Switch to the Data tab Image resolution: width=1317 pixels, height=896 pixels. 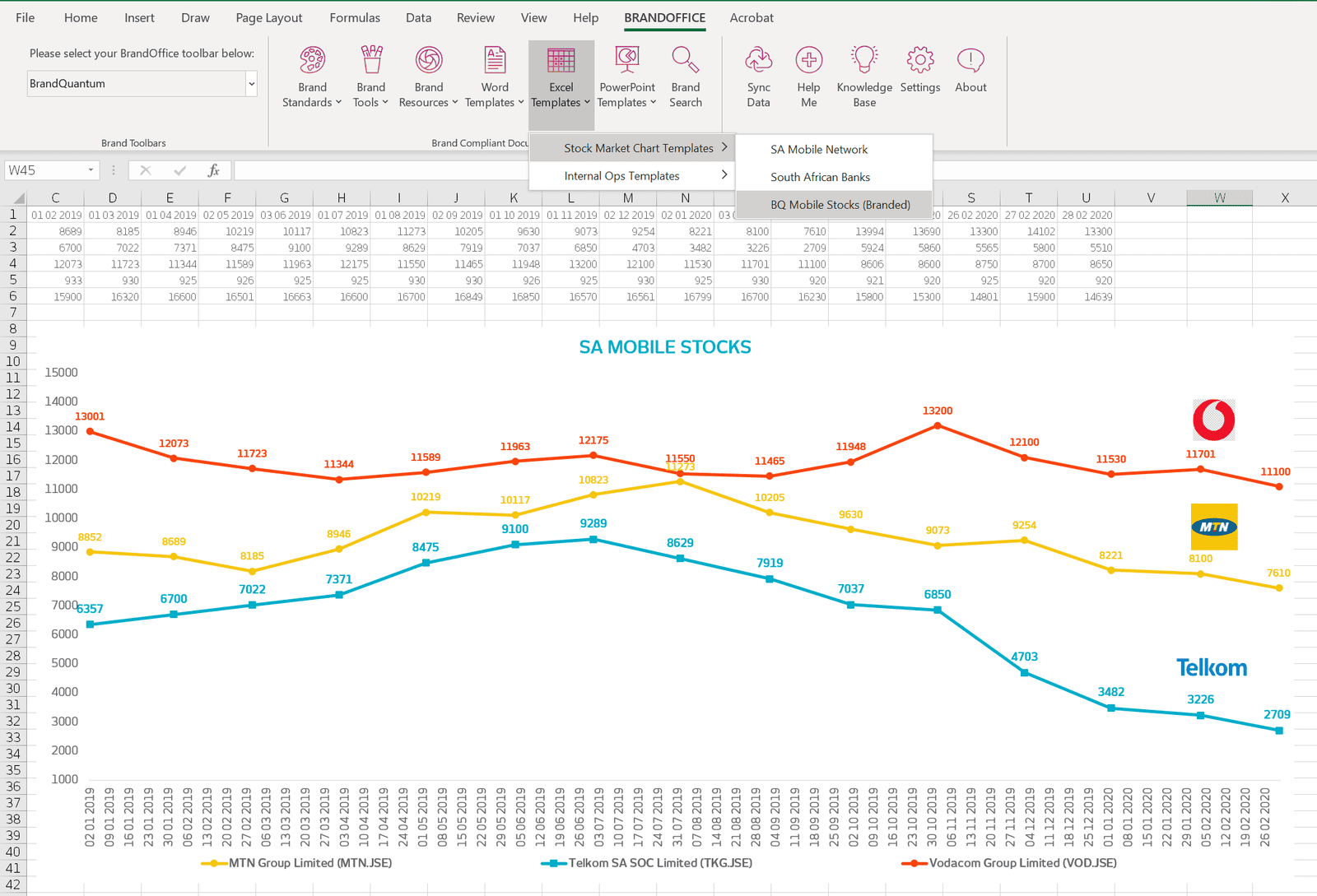coord(418,17)
